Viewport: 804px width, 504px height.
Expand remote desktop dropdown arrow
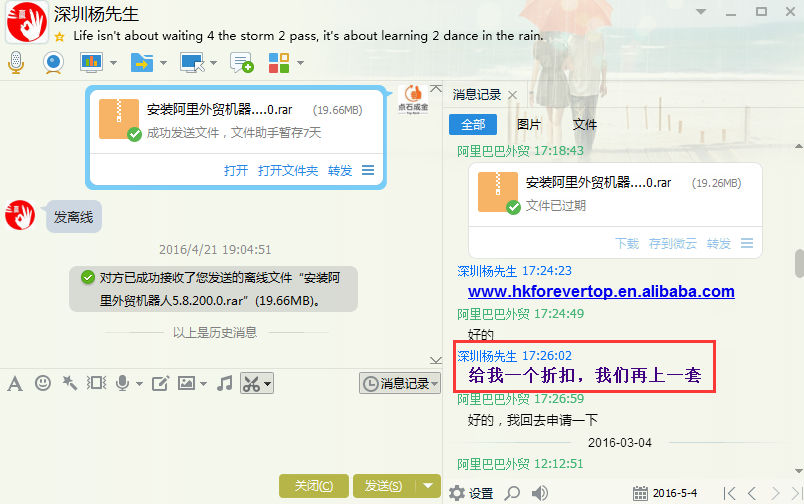click(214, 63)
